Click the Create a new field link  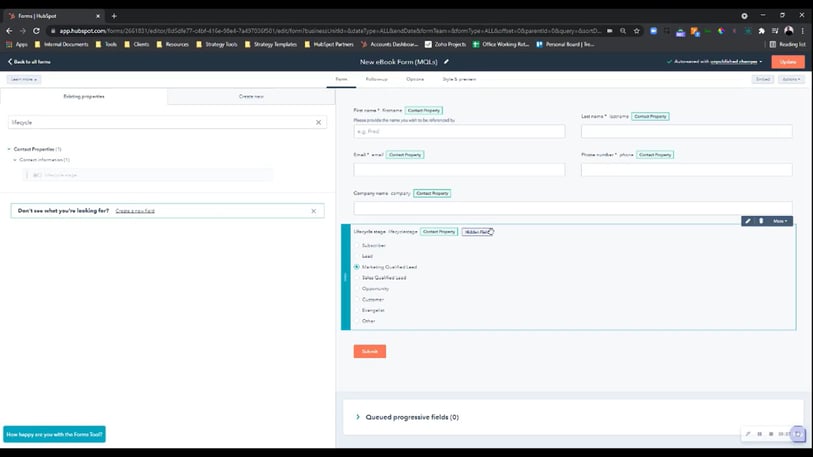tap(135, 211)
